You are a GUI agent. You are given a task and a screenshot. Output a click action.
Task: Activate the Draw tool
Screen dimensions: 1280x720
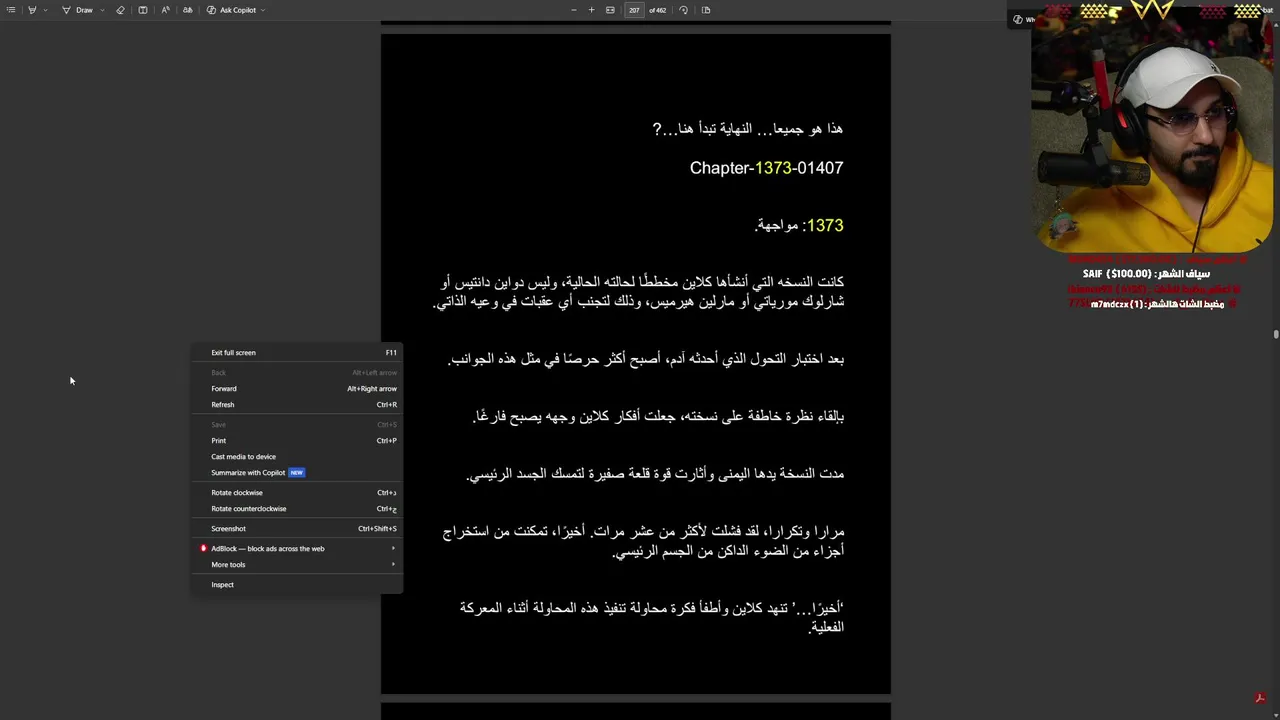[77, 10]
